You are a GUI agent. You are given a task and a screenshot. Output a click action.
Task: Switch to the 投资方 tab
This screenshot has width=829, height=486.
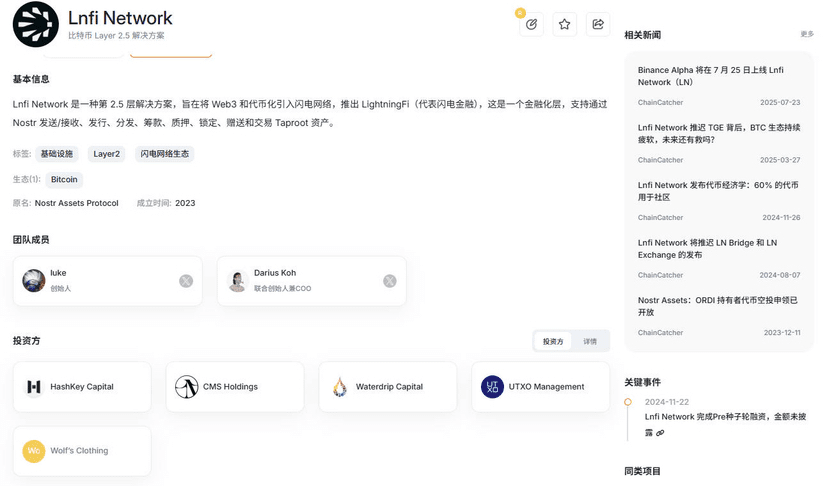pyautogui.click(x=553, y=342)
